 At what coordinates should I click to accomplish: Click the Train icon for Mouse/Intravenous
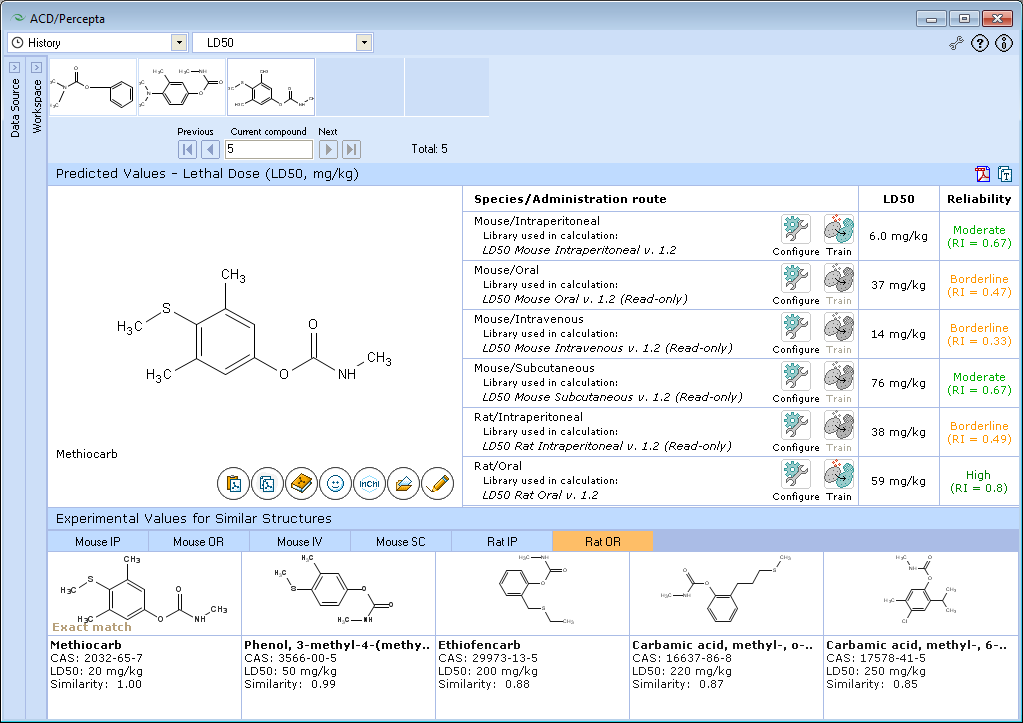(x=838, y=328)
